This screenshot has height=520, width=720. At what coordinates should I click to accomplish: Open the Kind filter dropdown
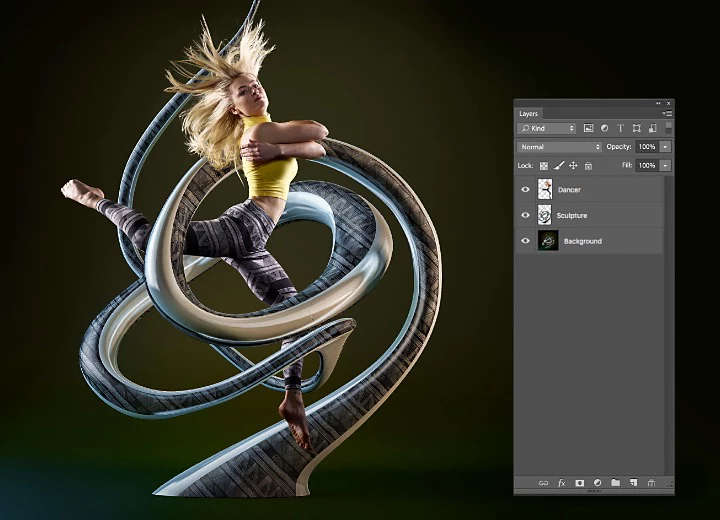pyautogui.click(x=547, y=128)
